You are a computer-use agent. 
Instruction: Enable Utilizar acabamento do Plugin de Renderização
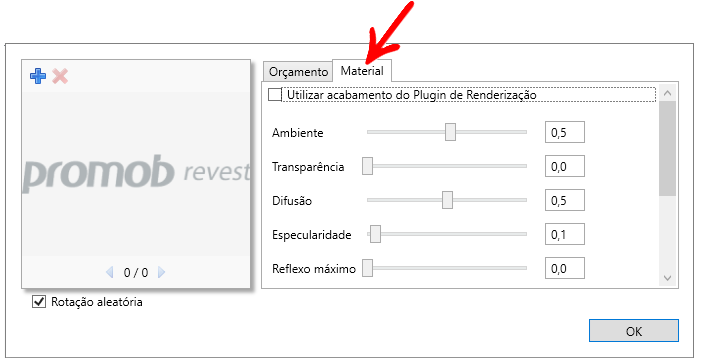[x=274, y=95]
